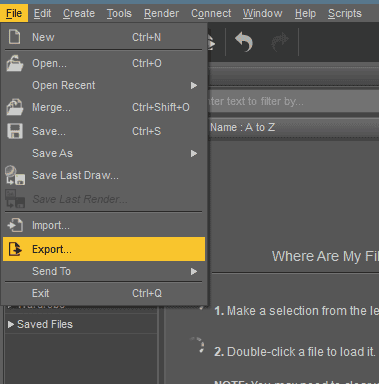Click the Export icon in File menu
Viewport: 379px width, 384px height.
[15, 249]
